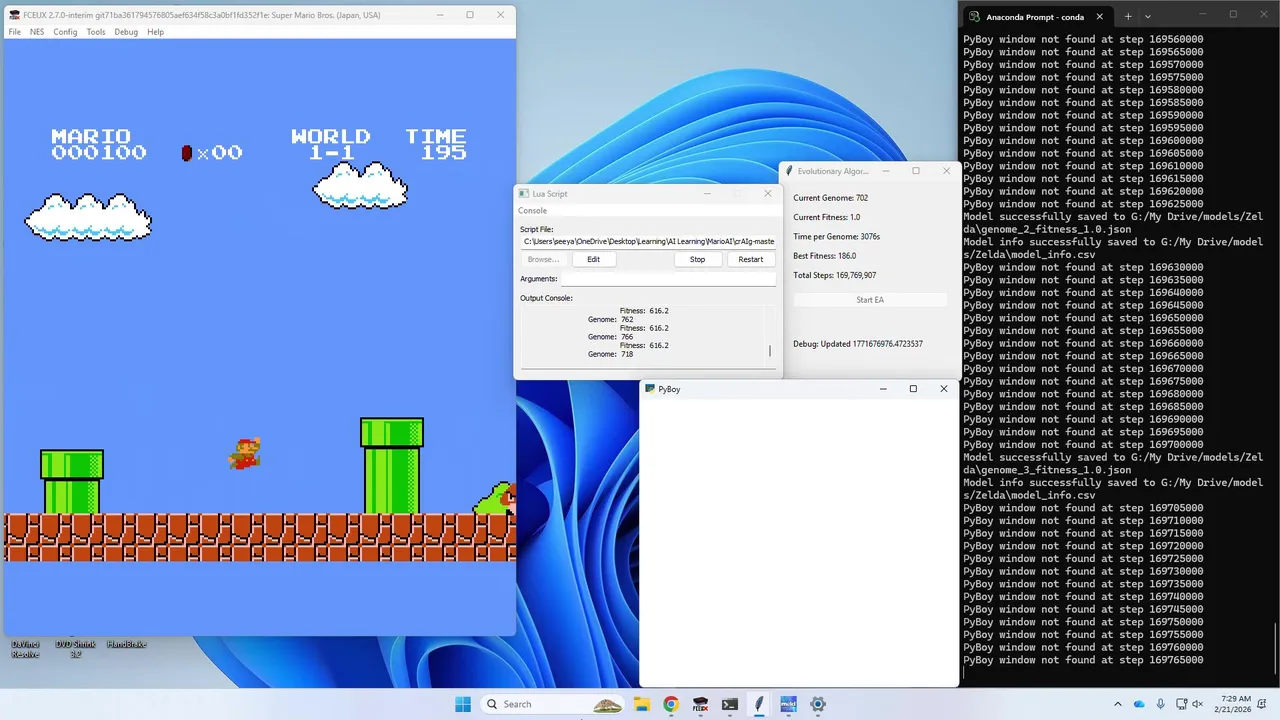Viewport: 1280px width, 720px height.
Task: Open the clock showing 7:29 AM
Action: click(x=1235, y=704)
